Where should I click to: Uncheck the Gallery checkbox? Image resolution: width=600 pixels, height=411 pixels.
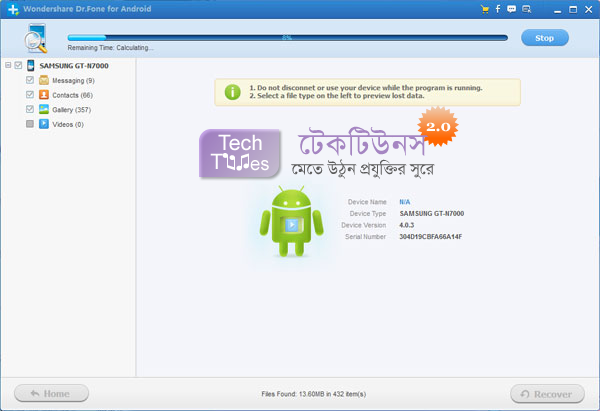tap(30, 109)
